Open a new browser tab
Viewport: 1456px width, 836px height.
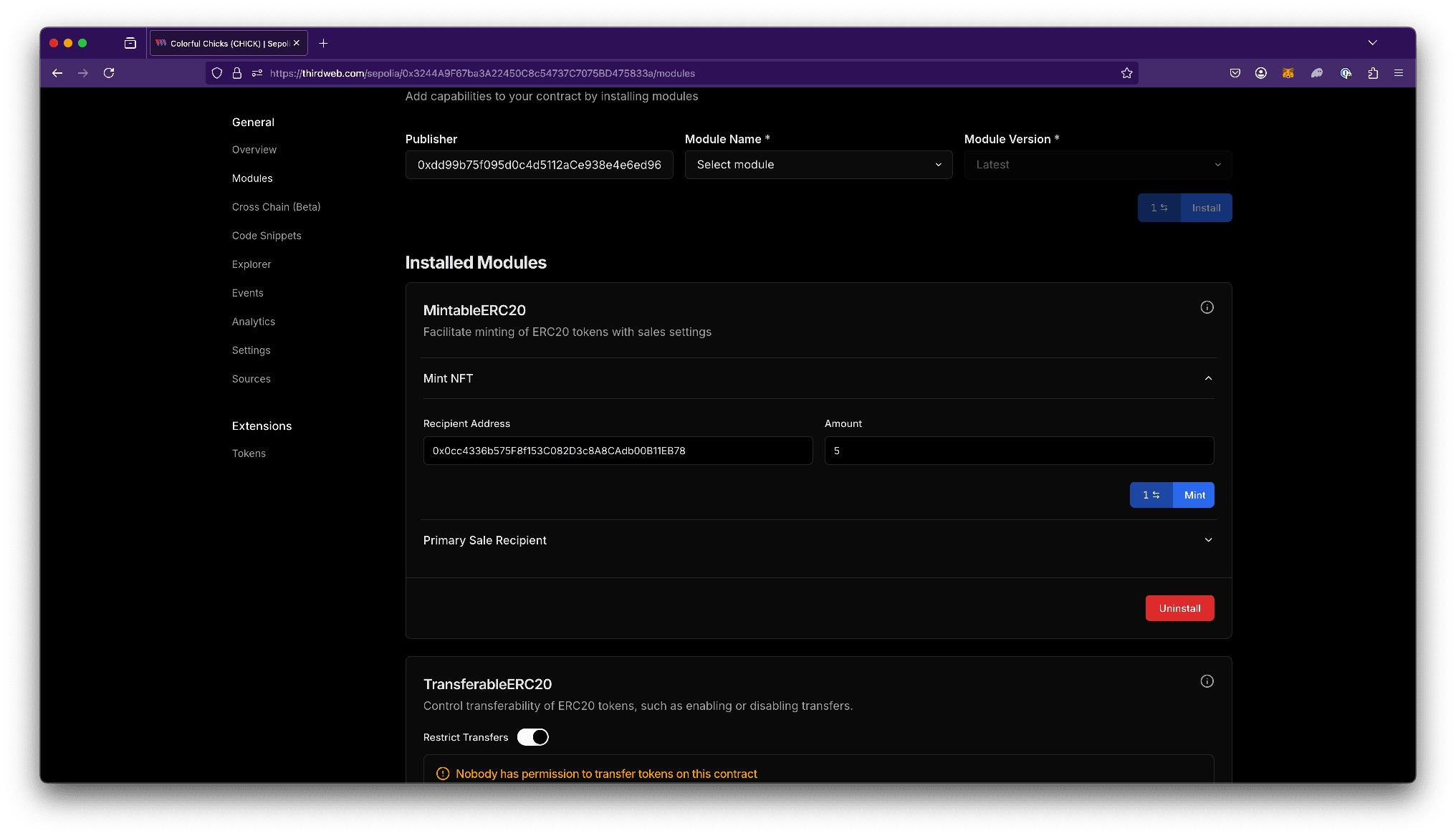pyautogui.click(x=323, y=43)
